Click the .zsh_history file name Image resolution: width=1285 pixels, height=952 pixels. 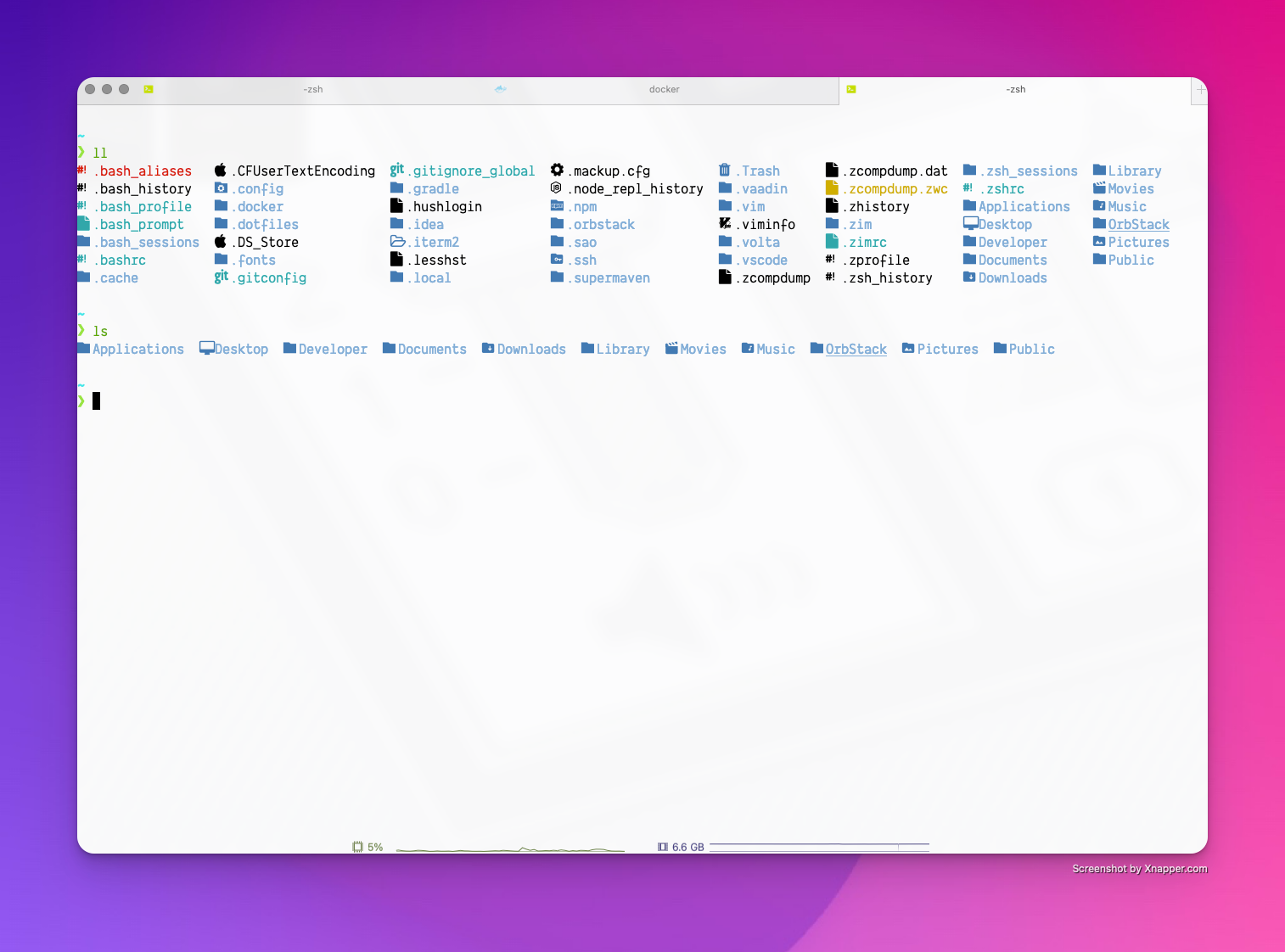887,277
